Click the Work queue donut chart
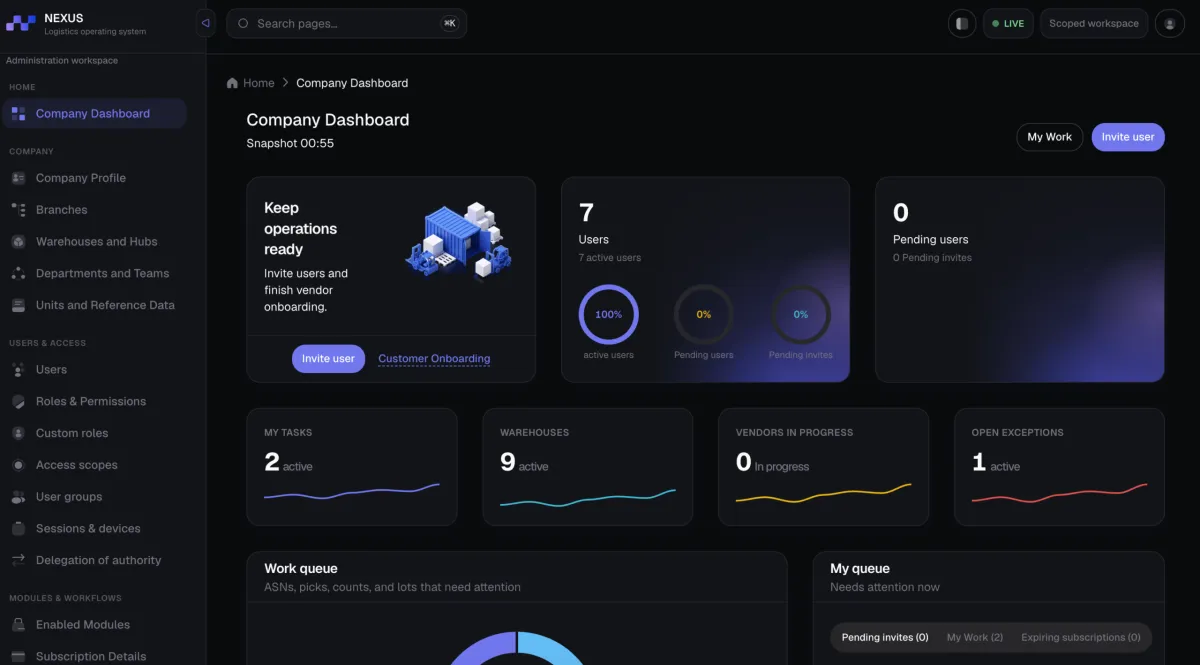This screenshot has width=1200, height=665. [x=517, y=648]
